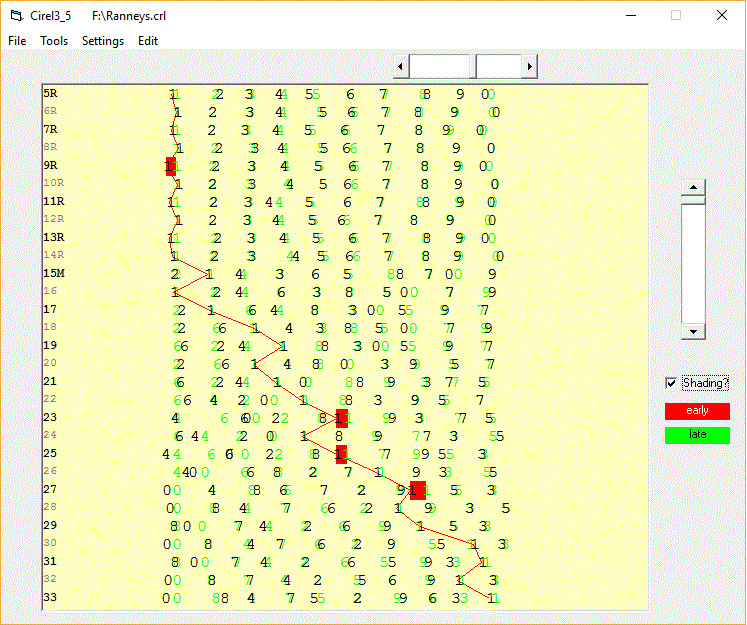Image resolution: width=747 pixels, height=625 pixels.
Task: Select greyed row label 6R
Action: [x=50, y=111]
